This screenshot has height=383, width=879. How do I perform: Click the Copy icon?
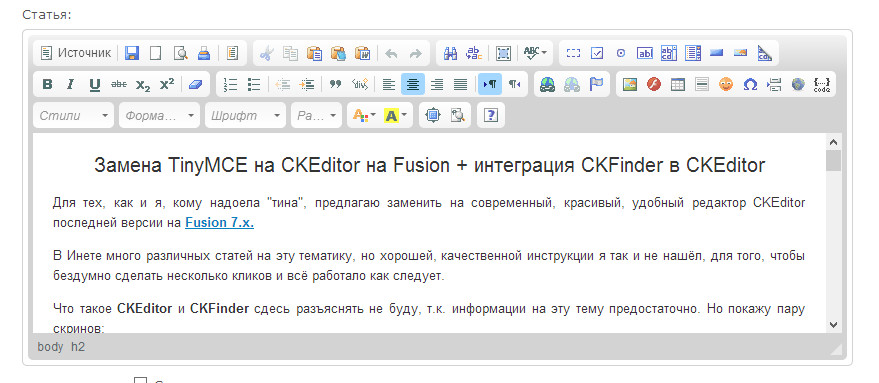click(290, 53)
